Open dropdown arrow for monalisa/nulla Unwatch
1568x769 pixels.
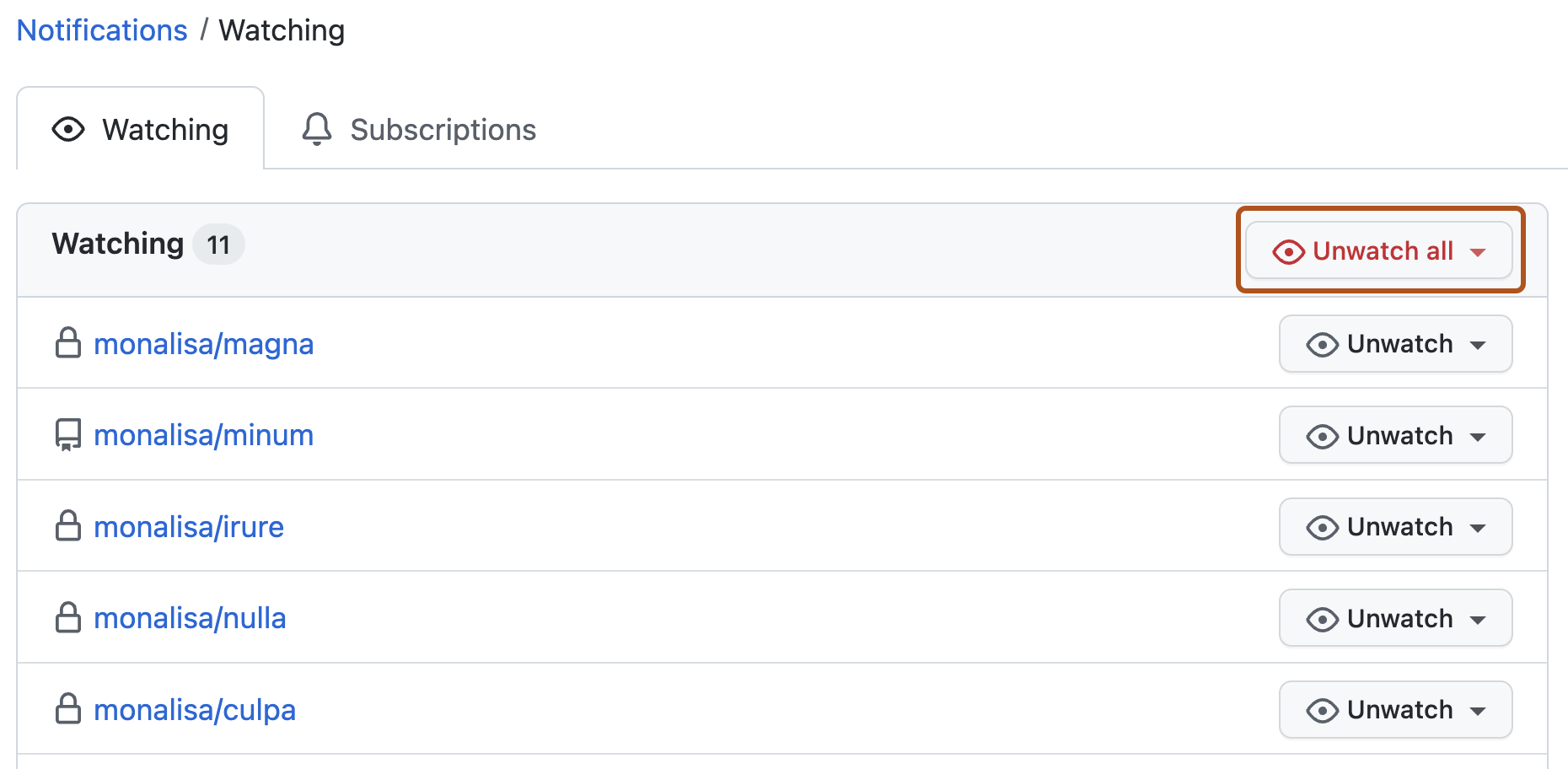(1478, 620)
